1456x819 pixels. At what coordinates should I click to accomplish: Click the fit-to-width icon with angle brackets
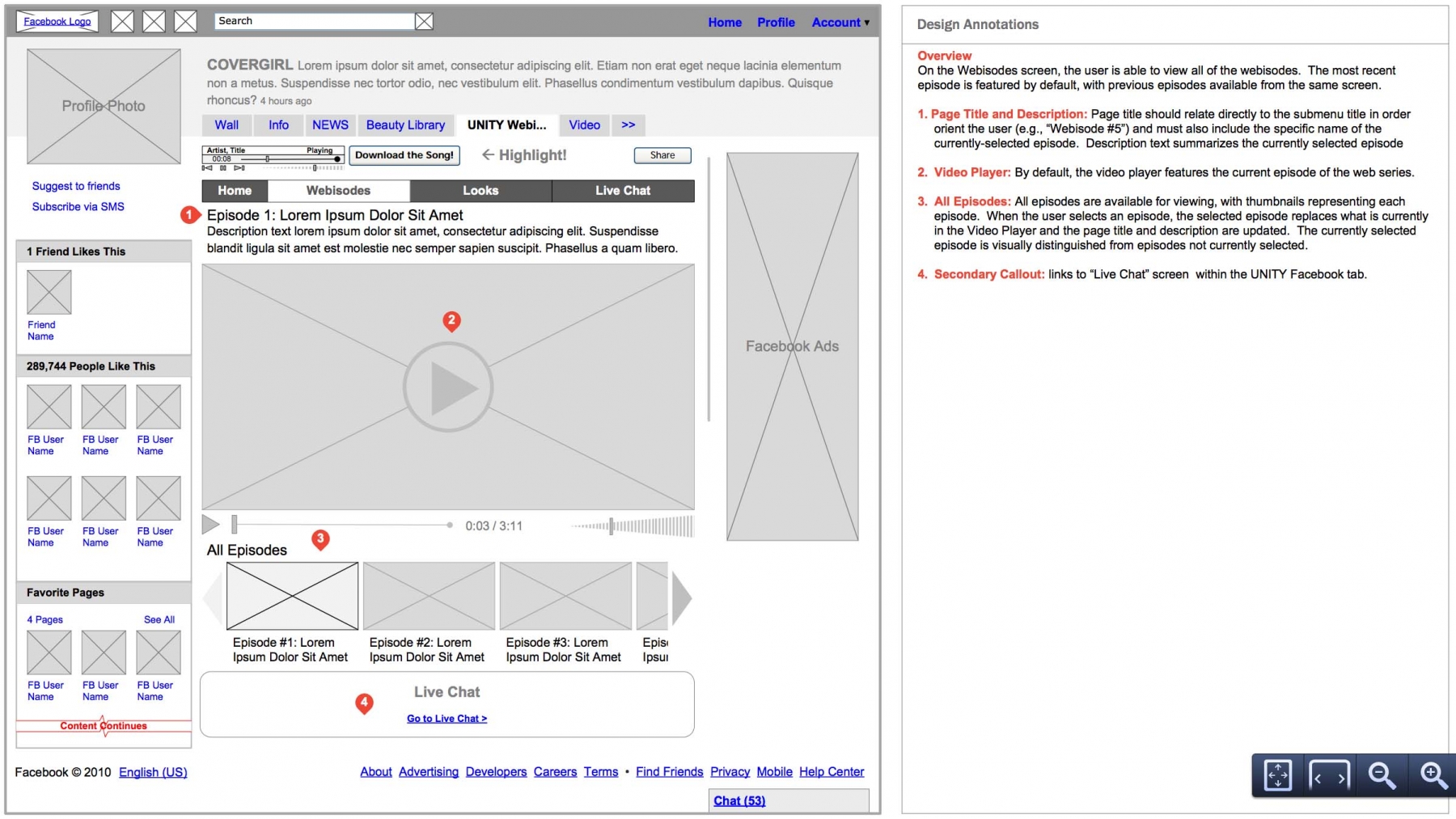(1330, 775)
